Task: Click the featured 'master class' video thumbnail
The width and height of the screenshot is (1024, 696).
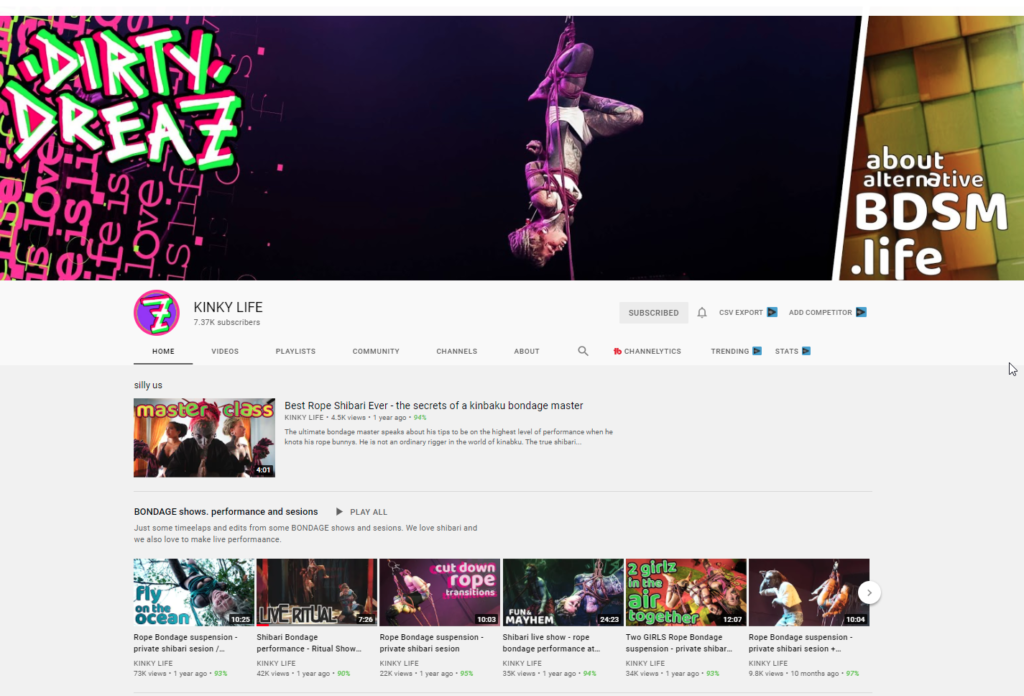Action: 204,437
